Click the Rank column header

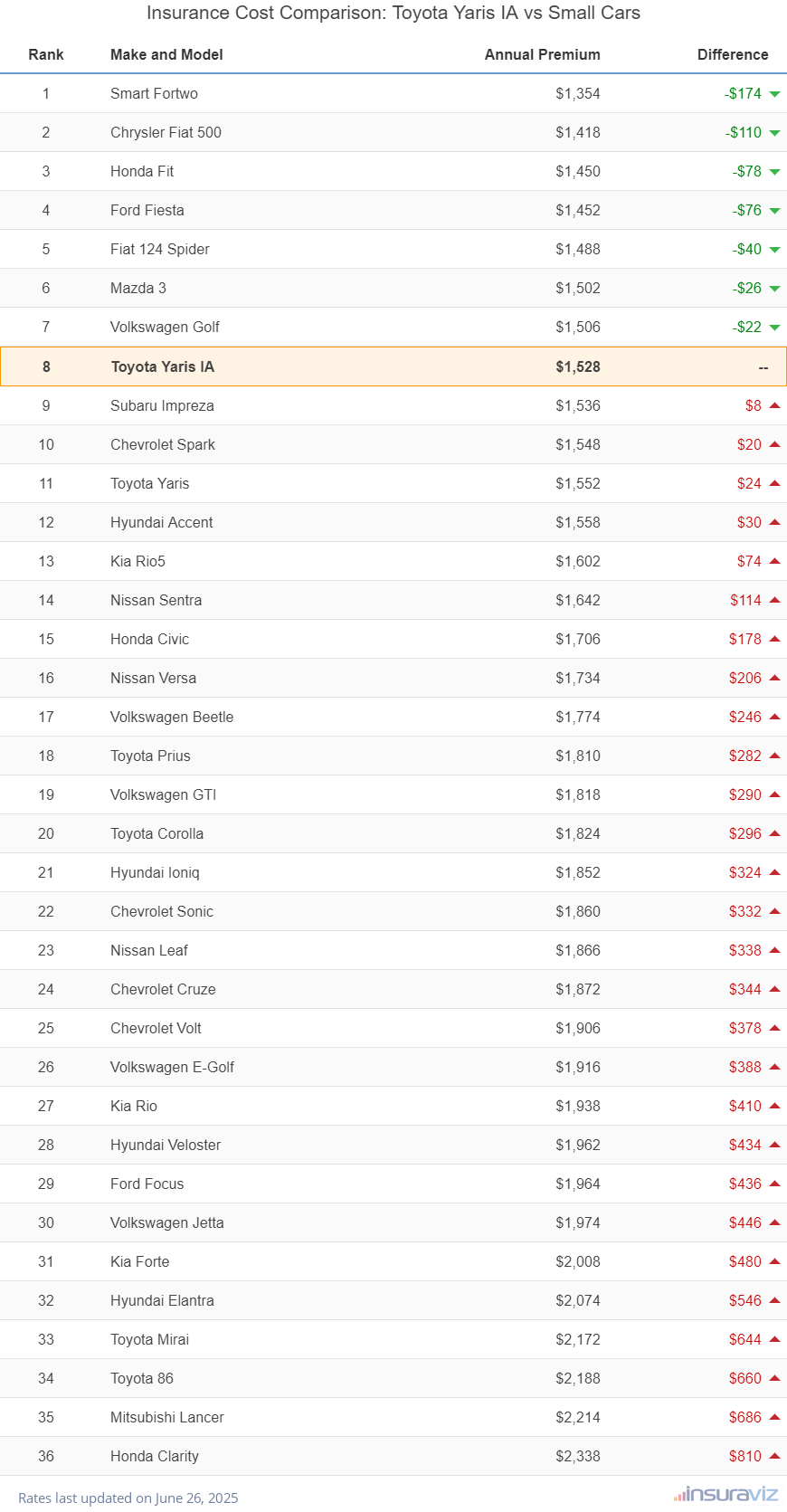tap(46, 54)
